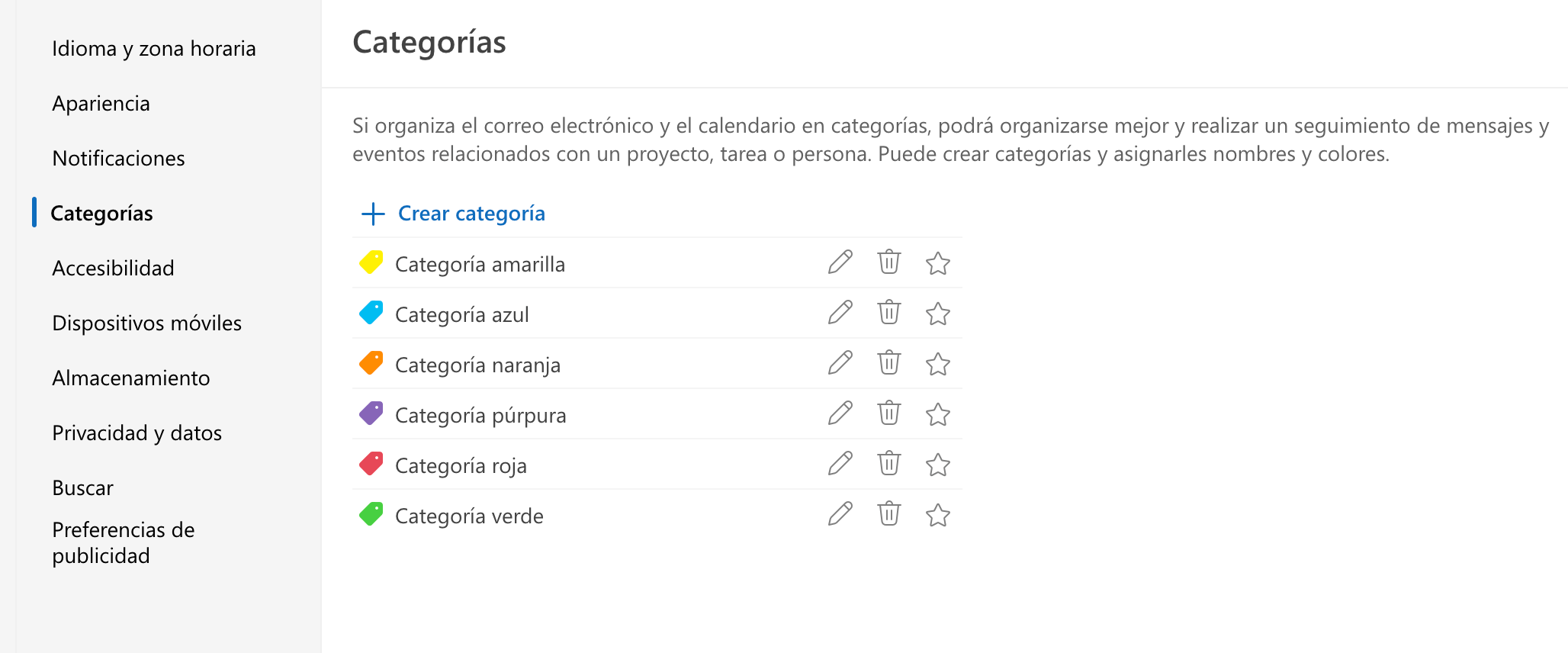Open Idioma y zona horaria settings
Viewport: 1568px width, 653px height.
[153, 49]
